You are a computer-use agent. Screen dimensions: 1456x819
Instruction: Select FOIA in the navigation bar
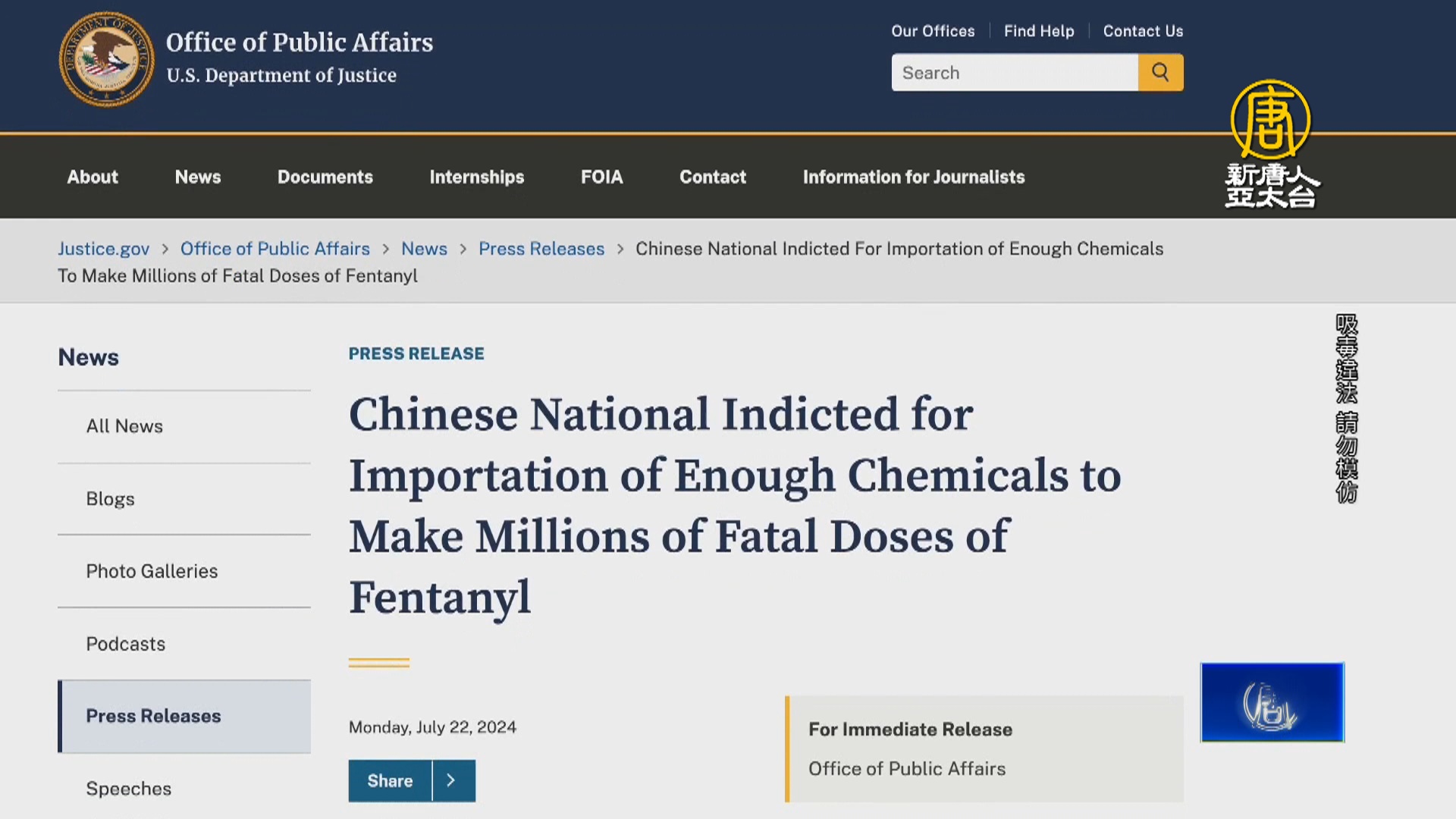point(602,177)
